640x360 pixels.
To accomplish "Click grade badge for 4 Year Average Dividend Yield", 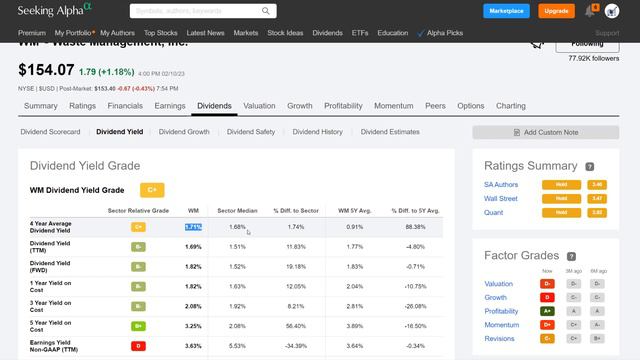I will [138, 227].
